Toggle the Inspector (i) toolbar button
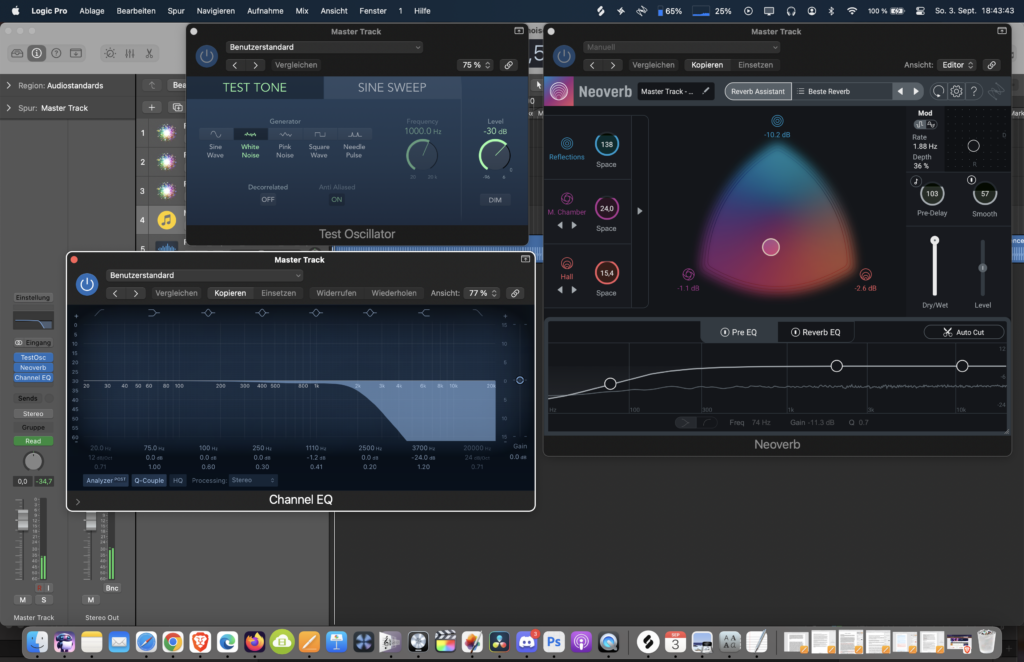This screenshot has width=1024, height=662. pos(37,53)
